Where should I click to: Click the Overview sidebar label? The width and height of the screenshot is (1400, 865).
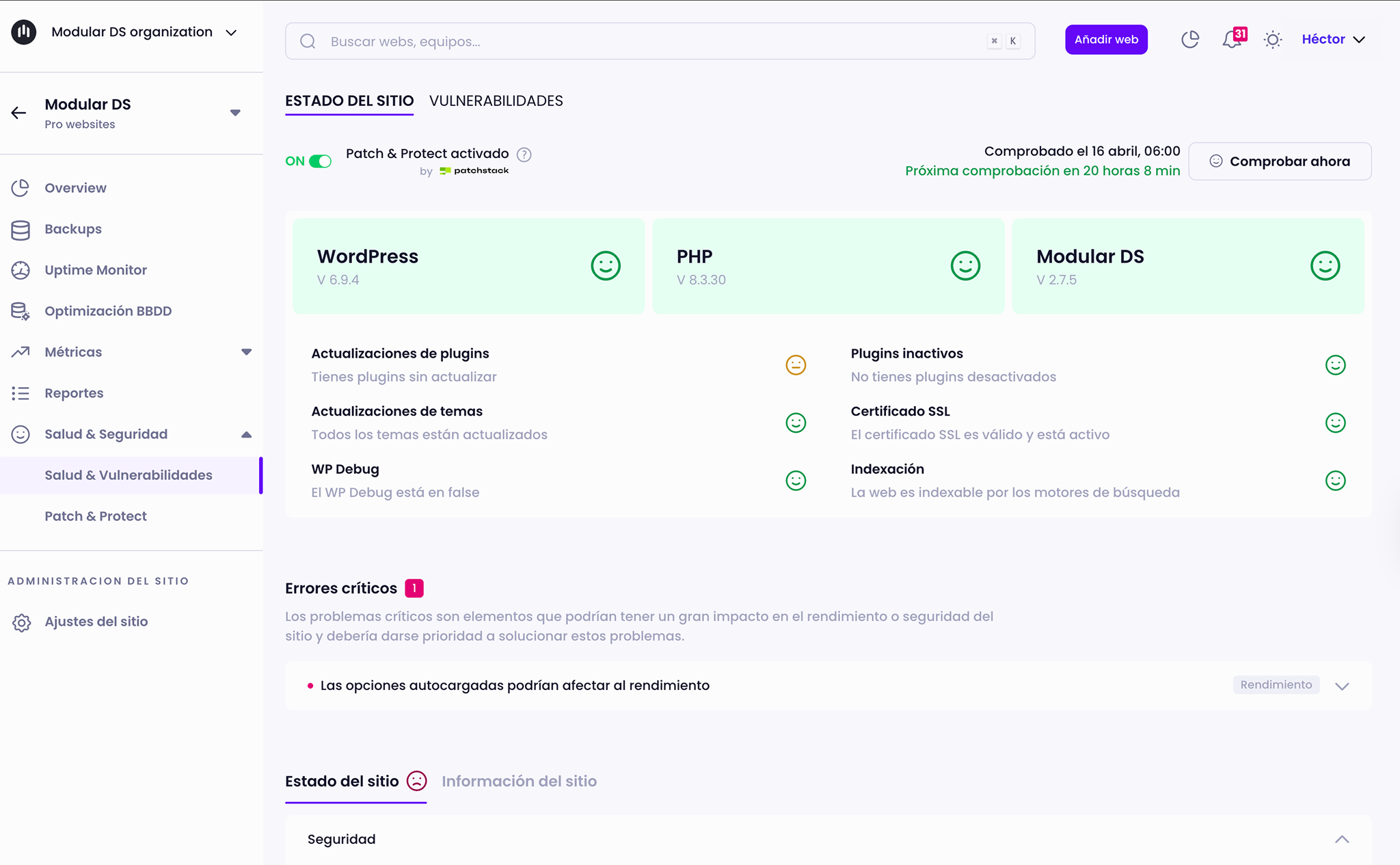pyautogui.click(x=75, y=188)
